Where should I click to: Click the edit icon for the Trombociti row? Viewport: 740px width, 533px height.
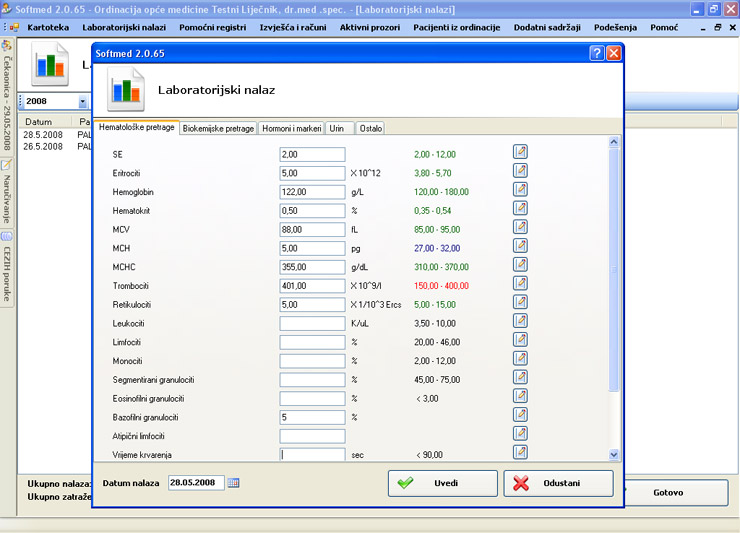click(520, 284)
